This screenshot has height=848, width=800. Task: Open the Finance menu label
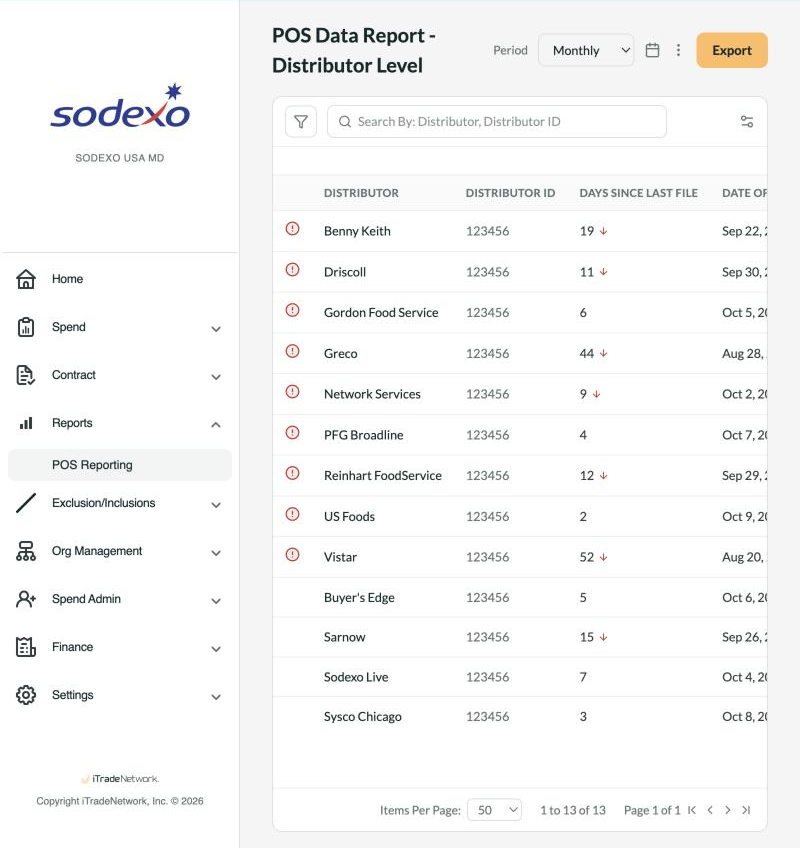click(x=72, y=647)
